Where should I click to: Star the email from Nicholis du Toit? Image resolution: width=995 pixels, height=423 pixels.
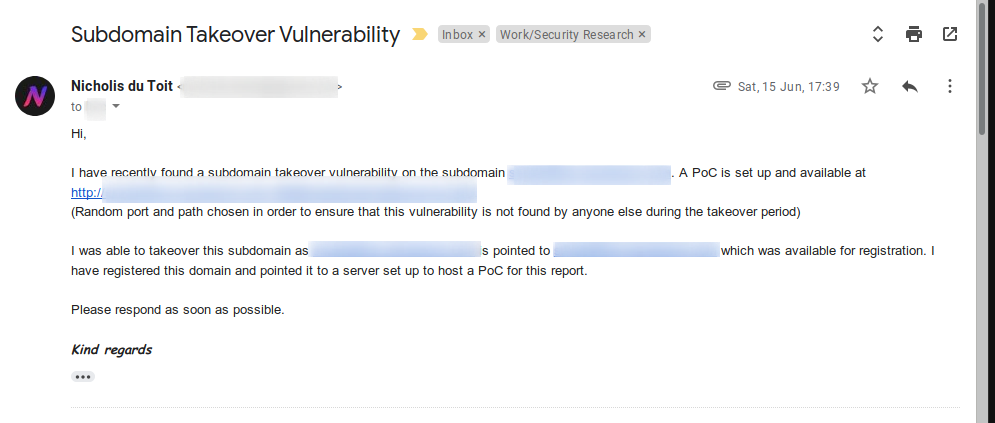870,86
